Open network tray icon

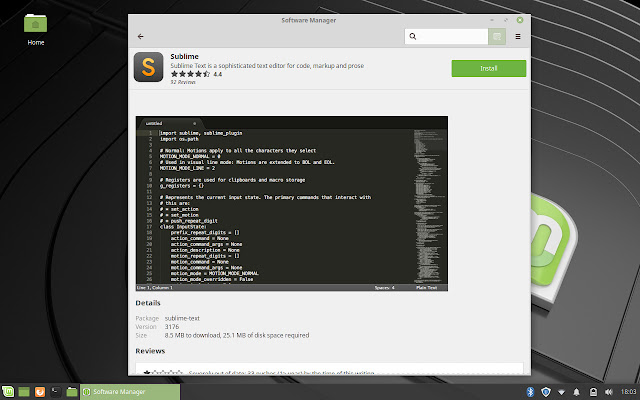[x=562, y=392]
